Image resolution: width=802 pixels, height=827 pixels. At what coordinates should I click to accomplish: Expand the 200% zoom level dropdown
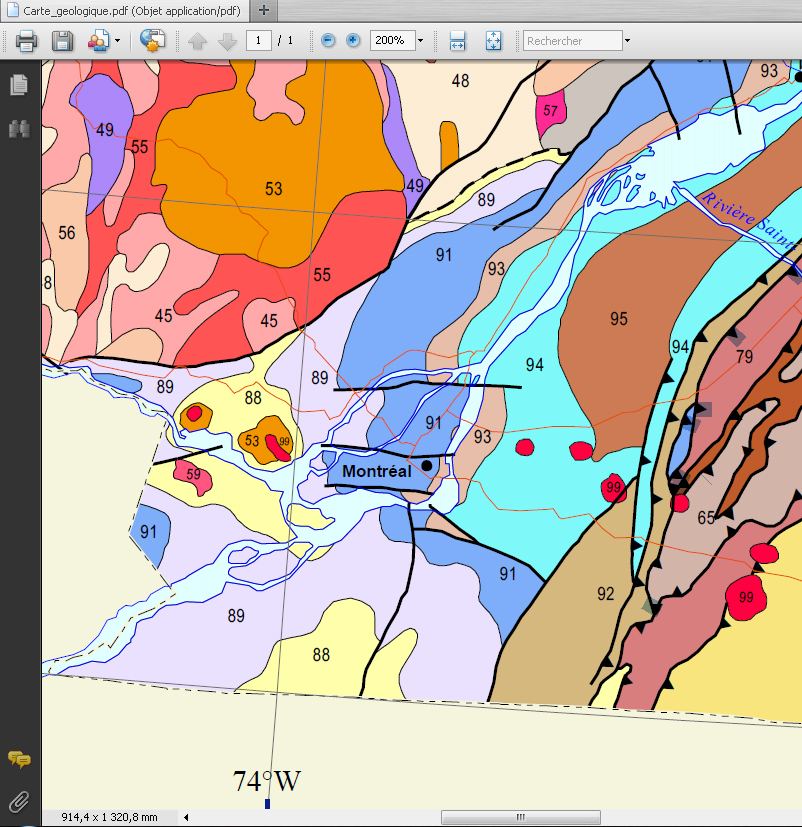[x=420, y=41]
